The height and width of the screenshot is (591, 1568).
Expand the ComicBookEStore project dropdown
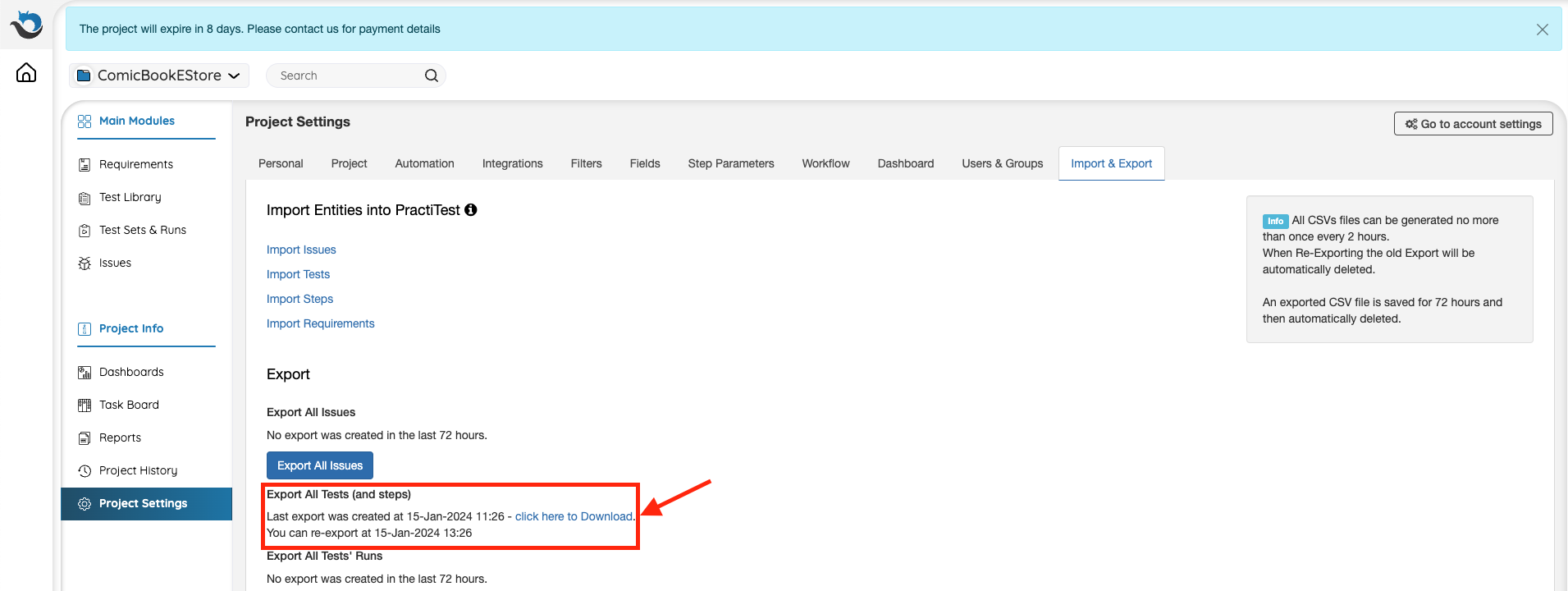pyautogui.click(x=159, y=76)
